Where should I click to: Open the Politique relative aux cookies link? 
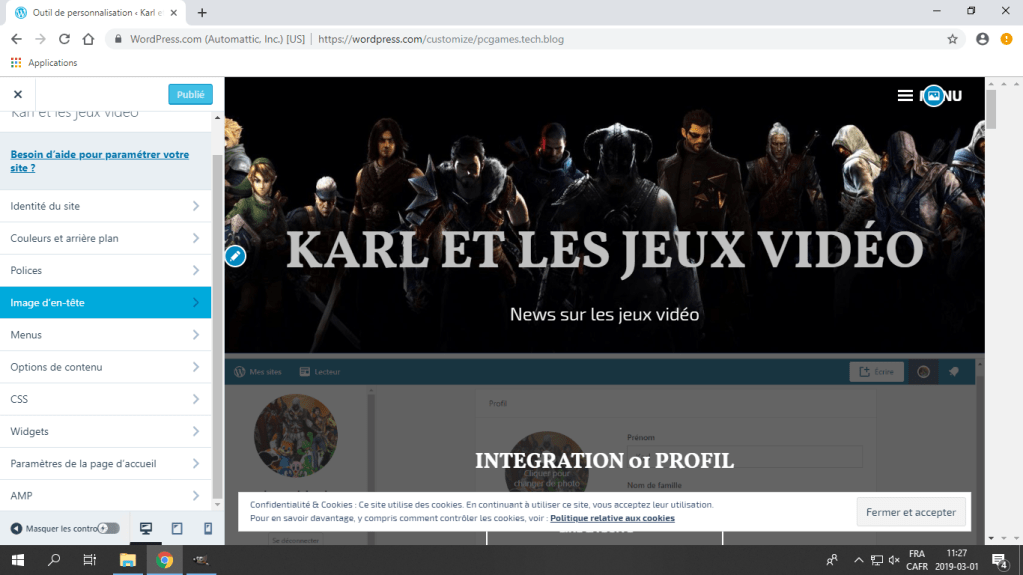click(x=612, y=518)
